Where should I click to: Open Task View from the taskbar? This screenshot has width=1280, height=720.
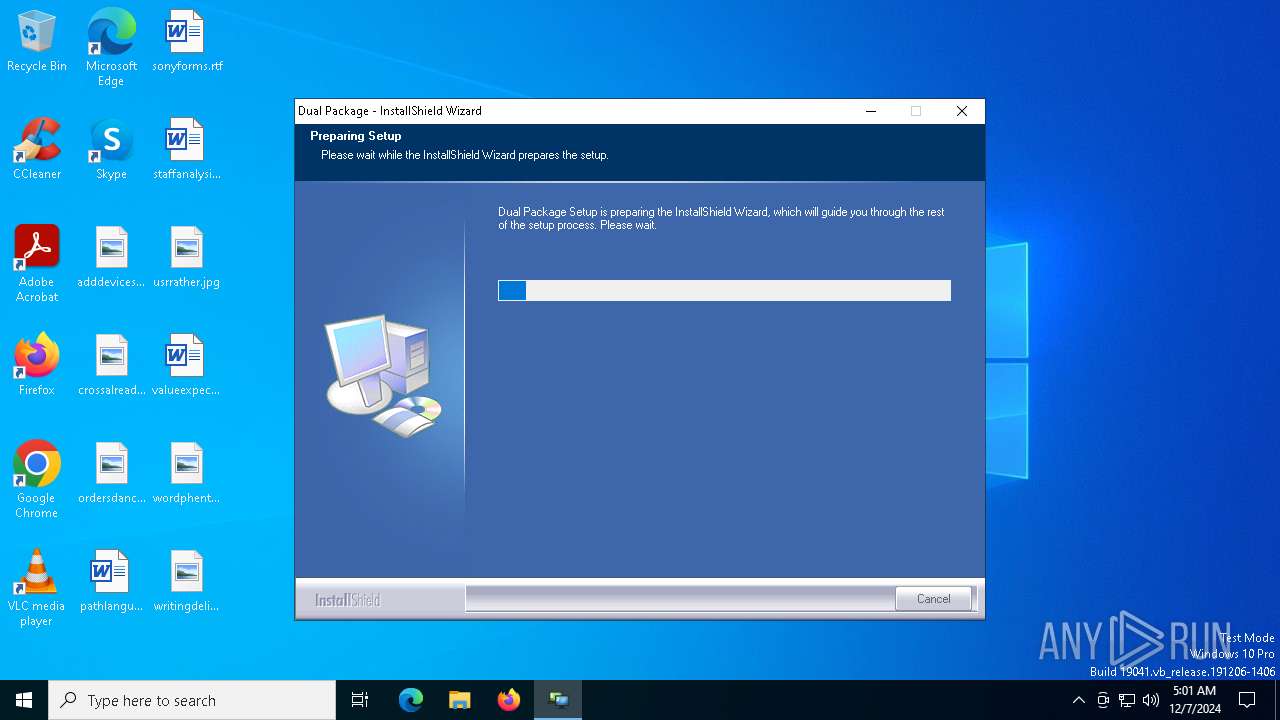(x=360, y=700)
